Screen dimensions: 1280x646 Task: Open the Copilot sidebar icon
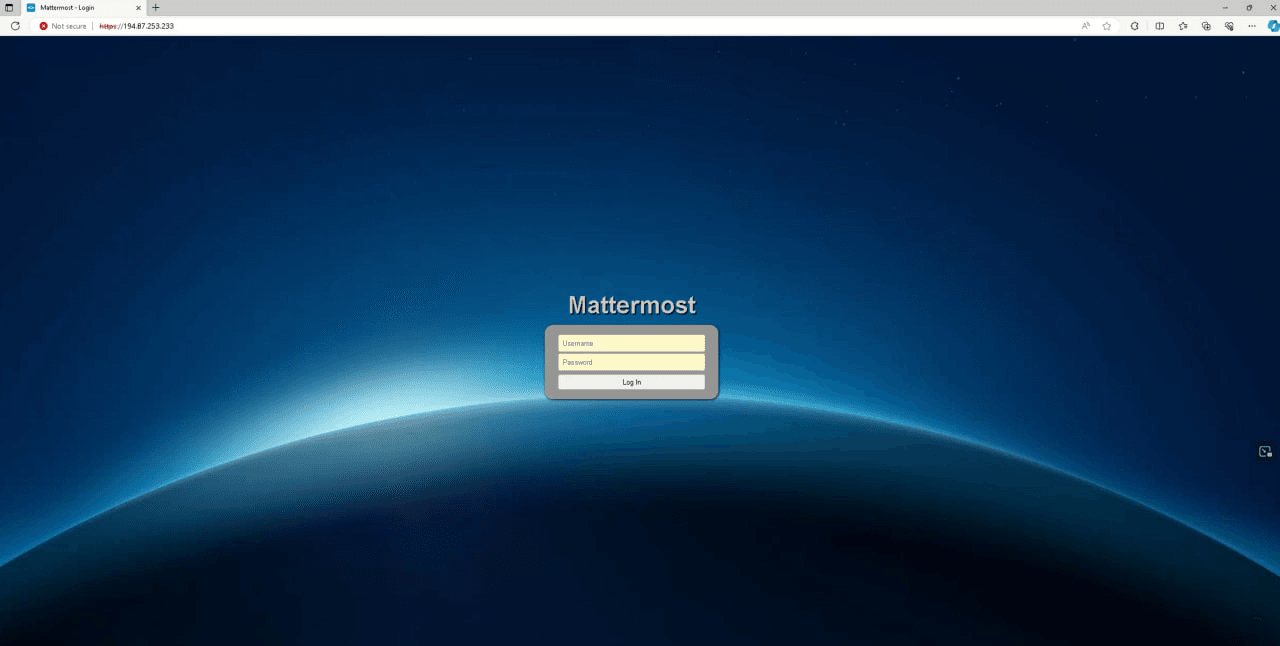(1271, 26)
